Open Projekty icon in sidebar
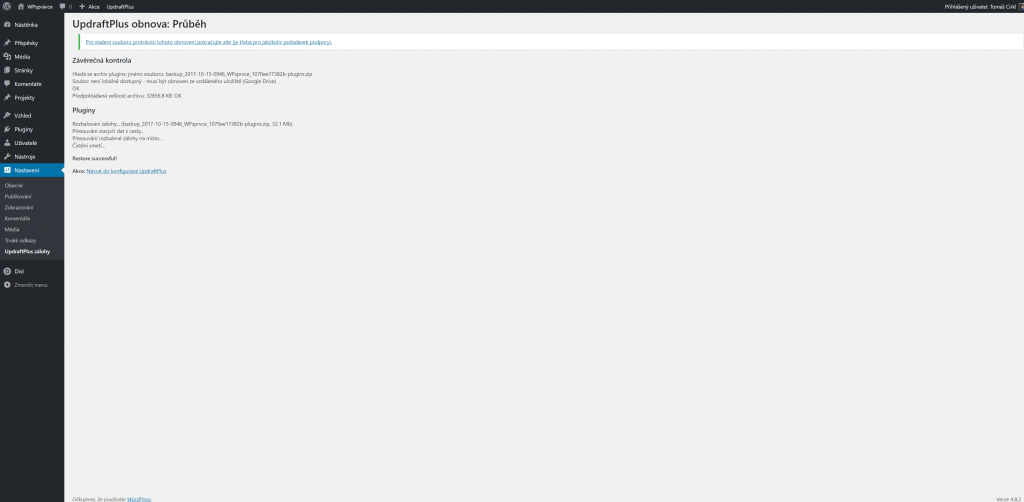Screen dimensions: 1024x502 pos(7,98)
